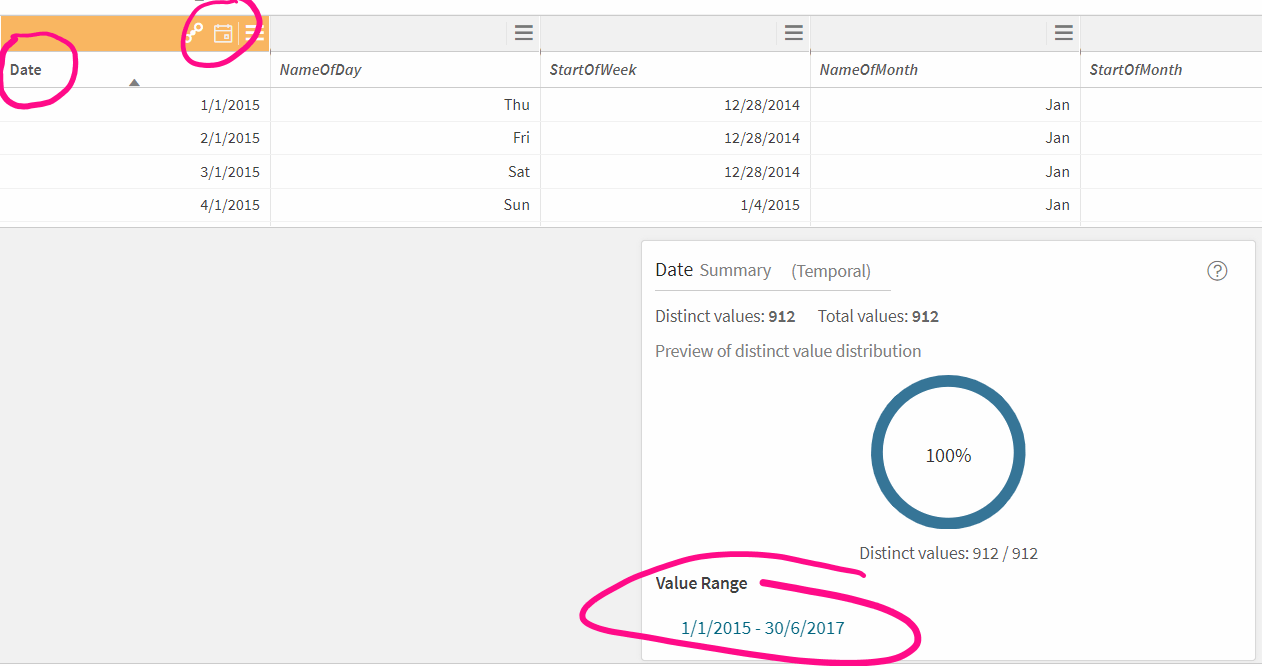Select the calendar icon in the Date header
The height and width of the screenshot is (666, 1262).
tap(222, 31)
